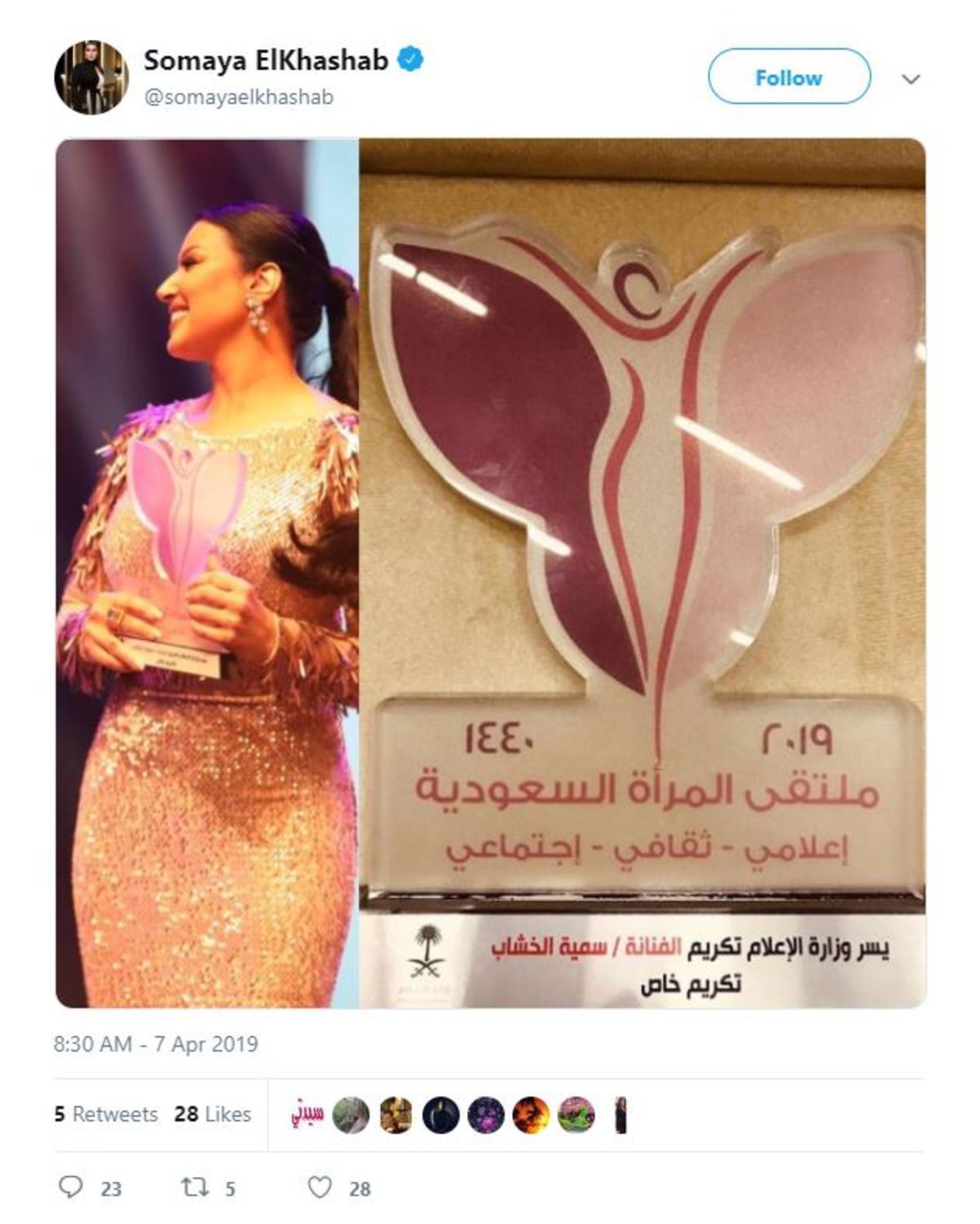Open the dark navy circle liker avatar
Image resolution: width=980 pixels, height=1224 pixels.
click(x=441, y=1115)
